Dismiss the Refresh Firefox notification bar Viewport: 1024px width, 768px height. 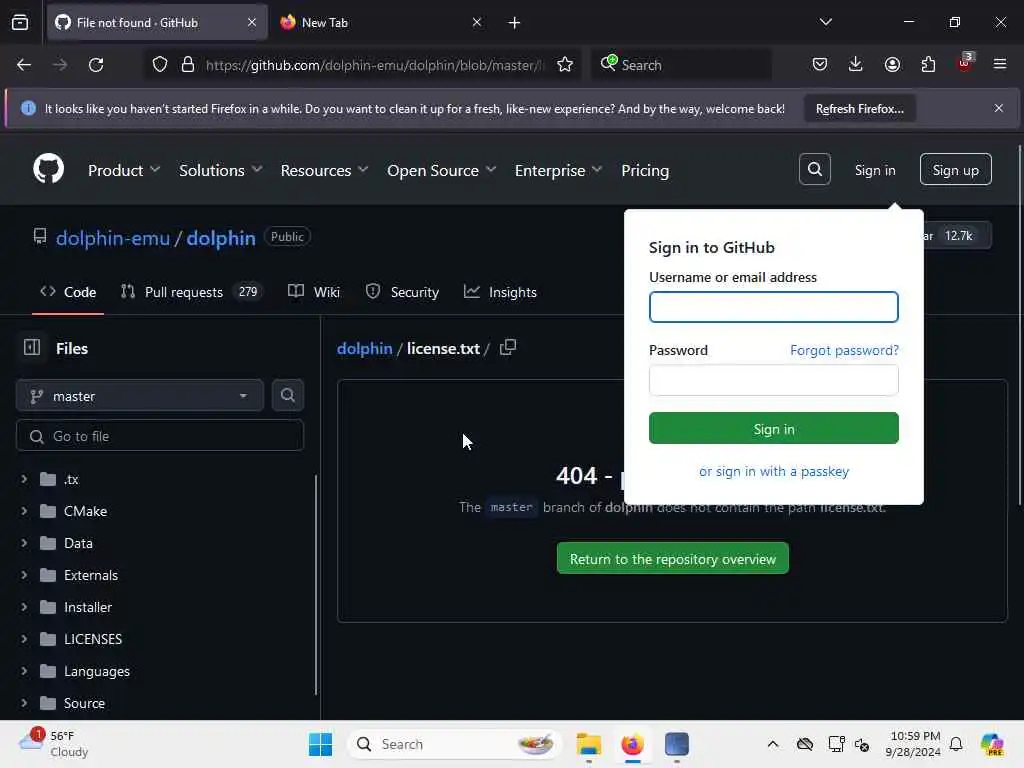point(999,108)
